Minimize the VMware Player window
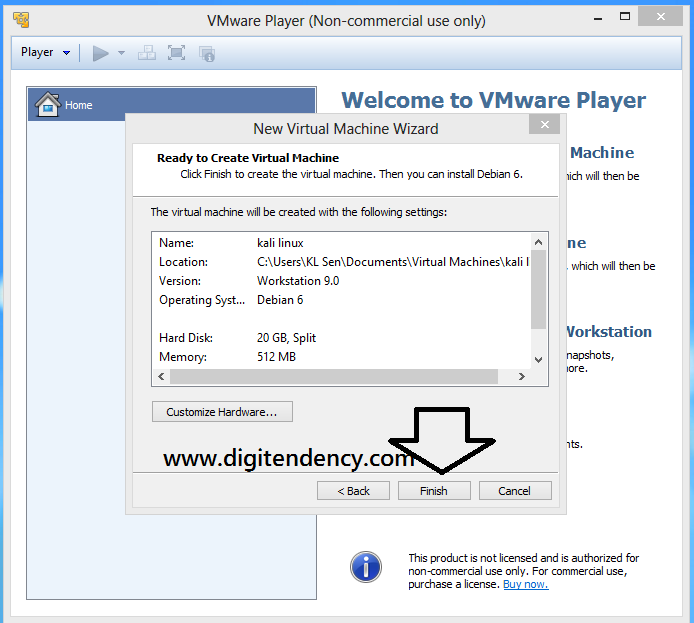The image size is (694, 623). tap(598, 19)
